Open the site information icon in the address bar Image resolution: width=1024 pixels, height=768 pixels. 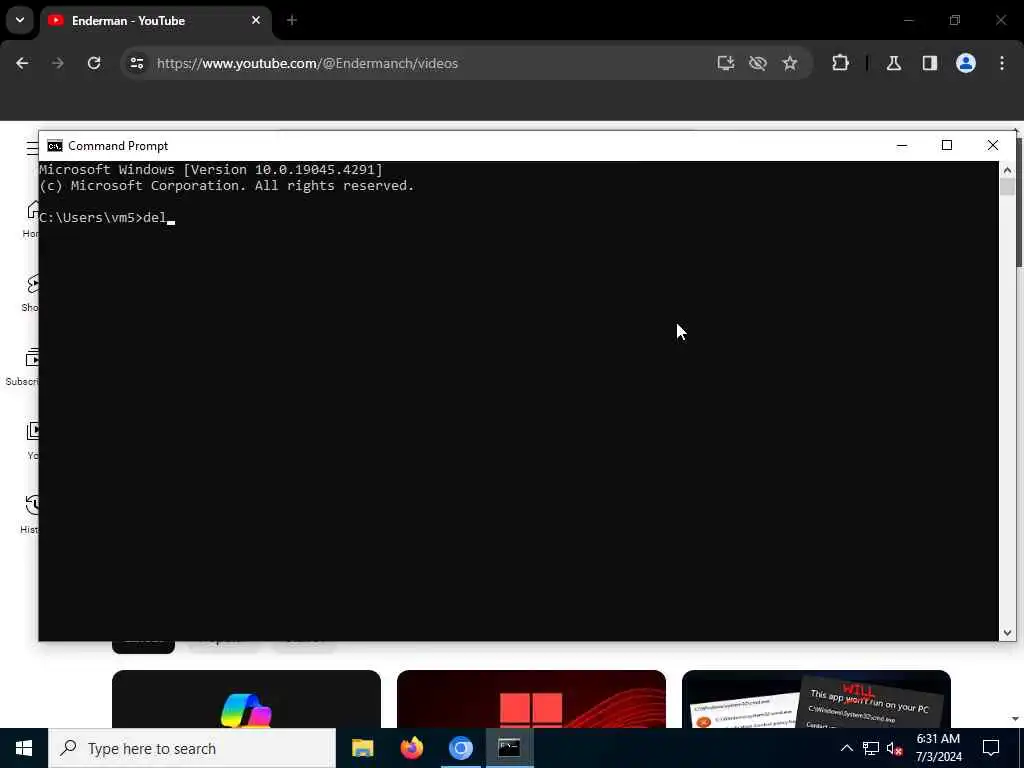click(136, 63)
